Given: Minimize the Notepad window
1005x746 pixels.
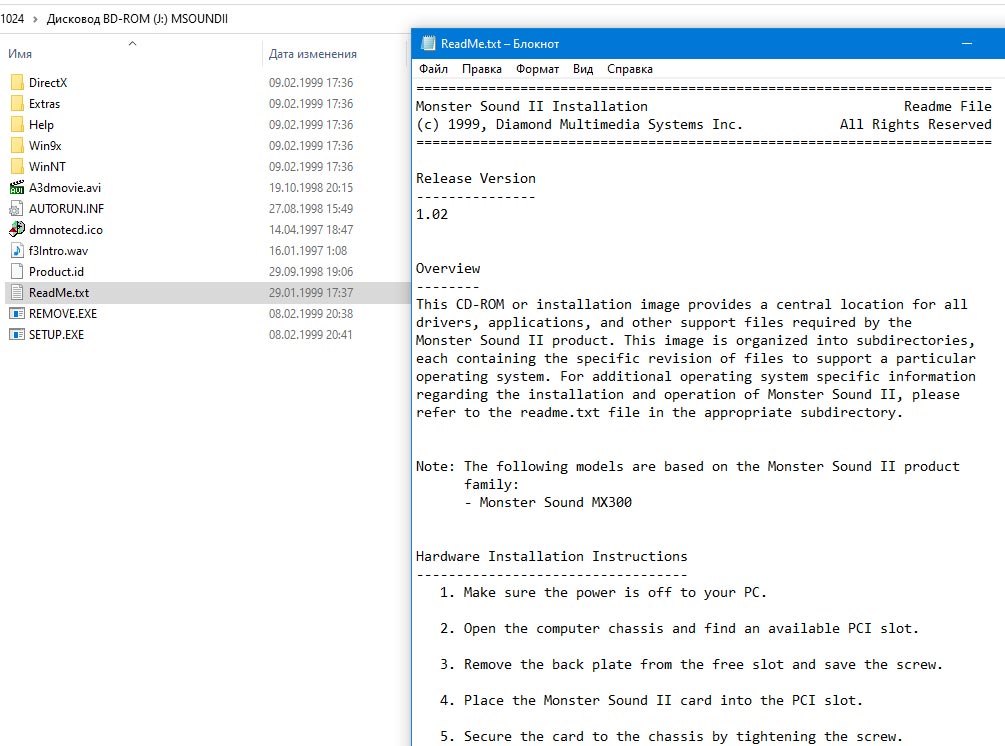Looking at the screenshot, I should (x=967, y=44).
